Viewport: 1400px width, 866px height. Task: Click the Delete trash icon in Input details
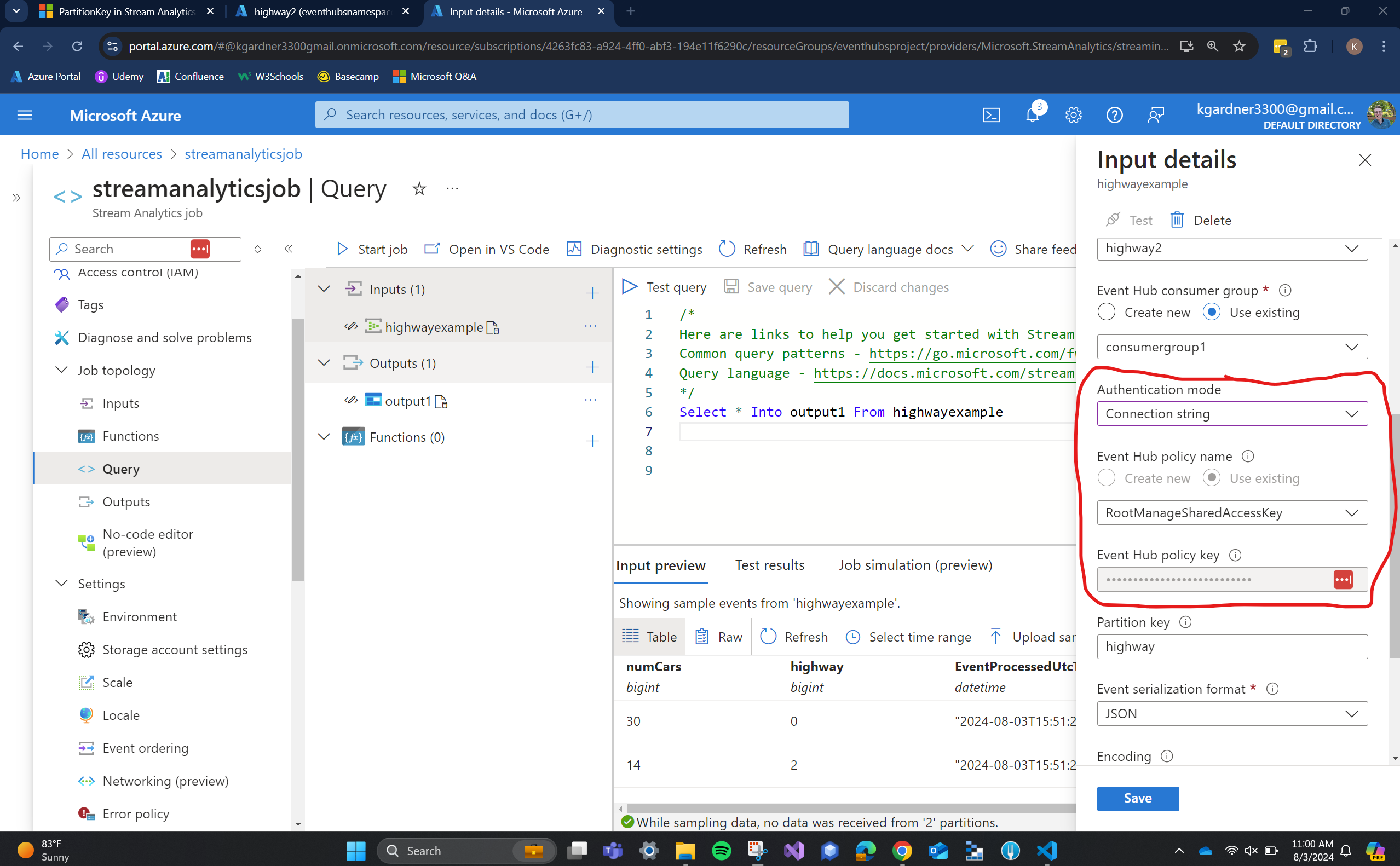coord(1177,220)
